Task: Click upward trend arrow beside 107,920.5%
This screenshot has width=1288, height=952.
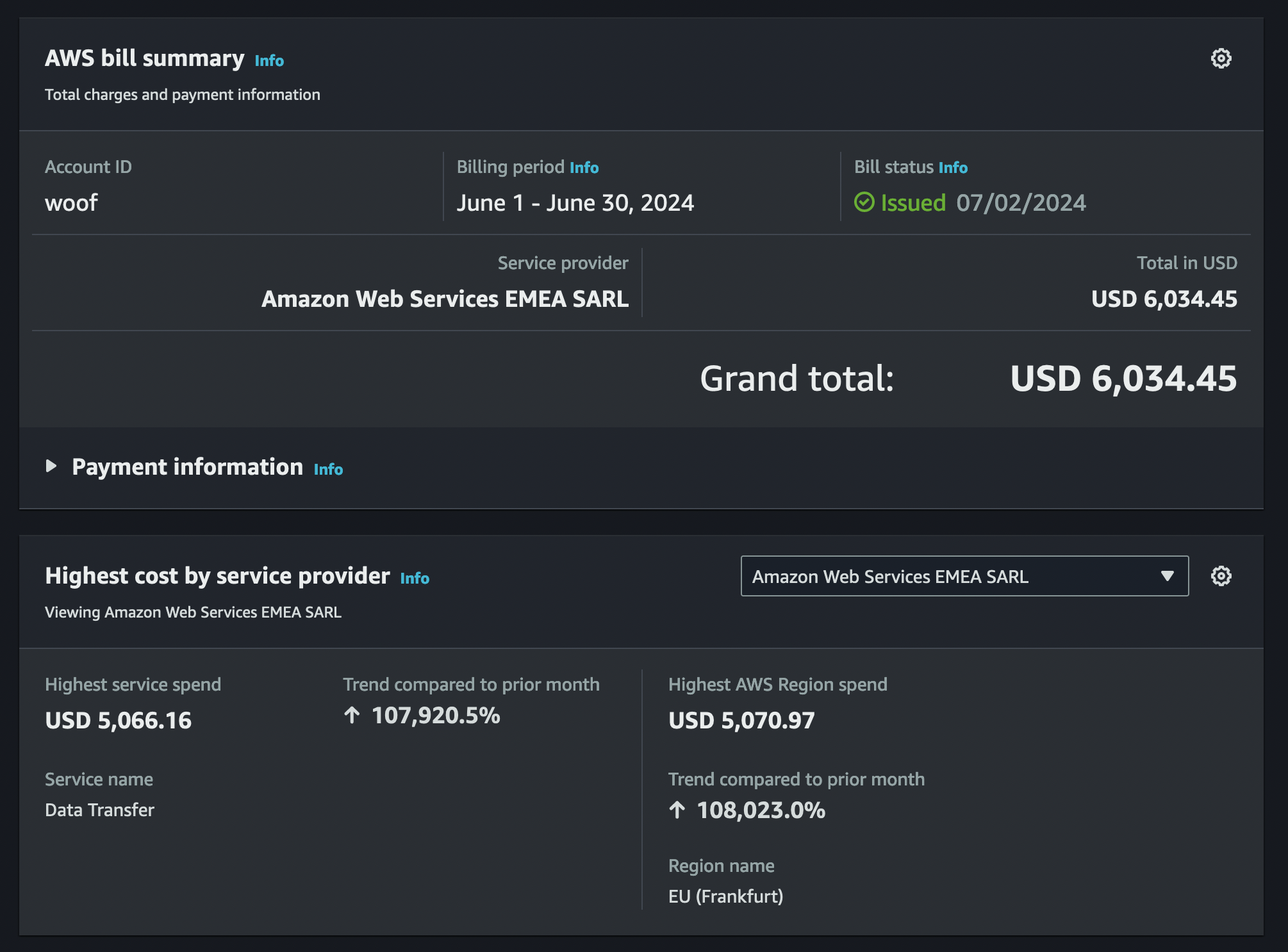Action: [x=352, y=715]
